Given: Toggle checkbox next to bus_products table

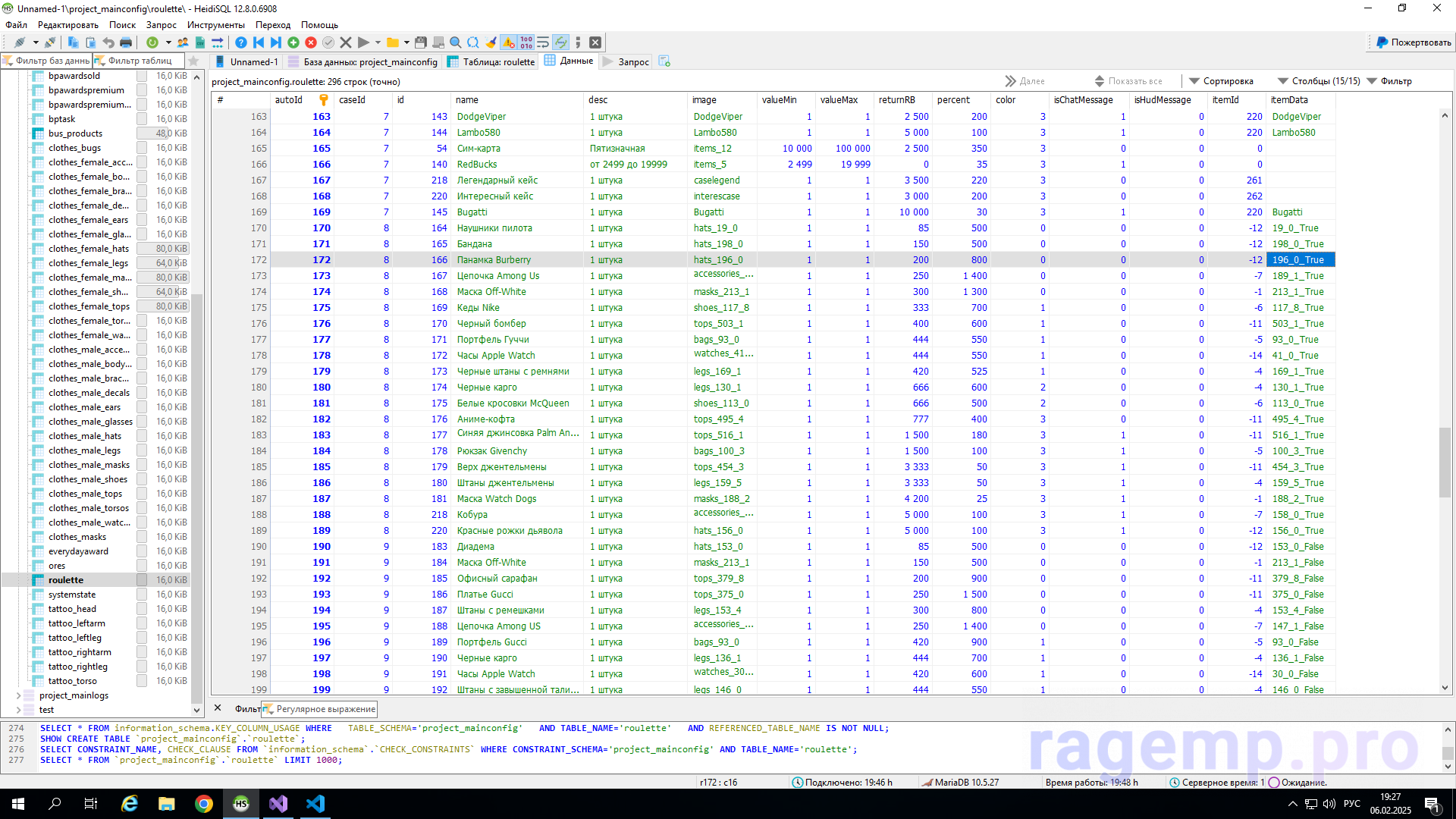Looking at the screenshot, I should click(x=142, y=133).
